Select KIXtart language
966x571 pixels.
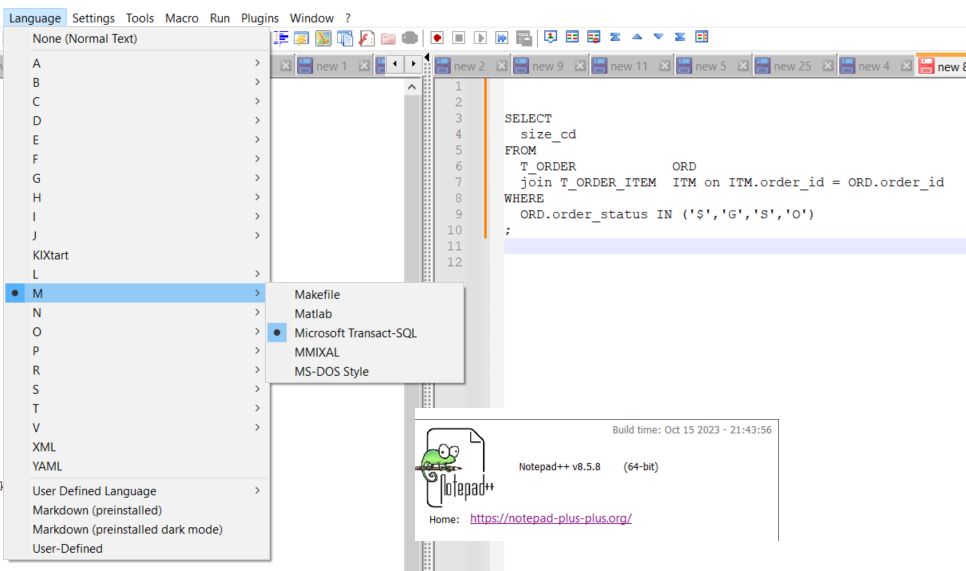[x=137, y=256]
